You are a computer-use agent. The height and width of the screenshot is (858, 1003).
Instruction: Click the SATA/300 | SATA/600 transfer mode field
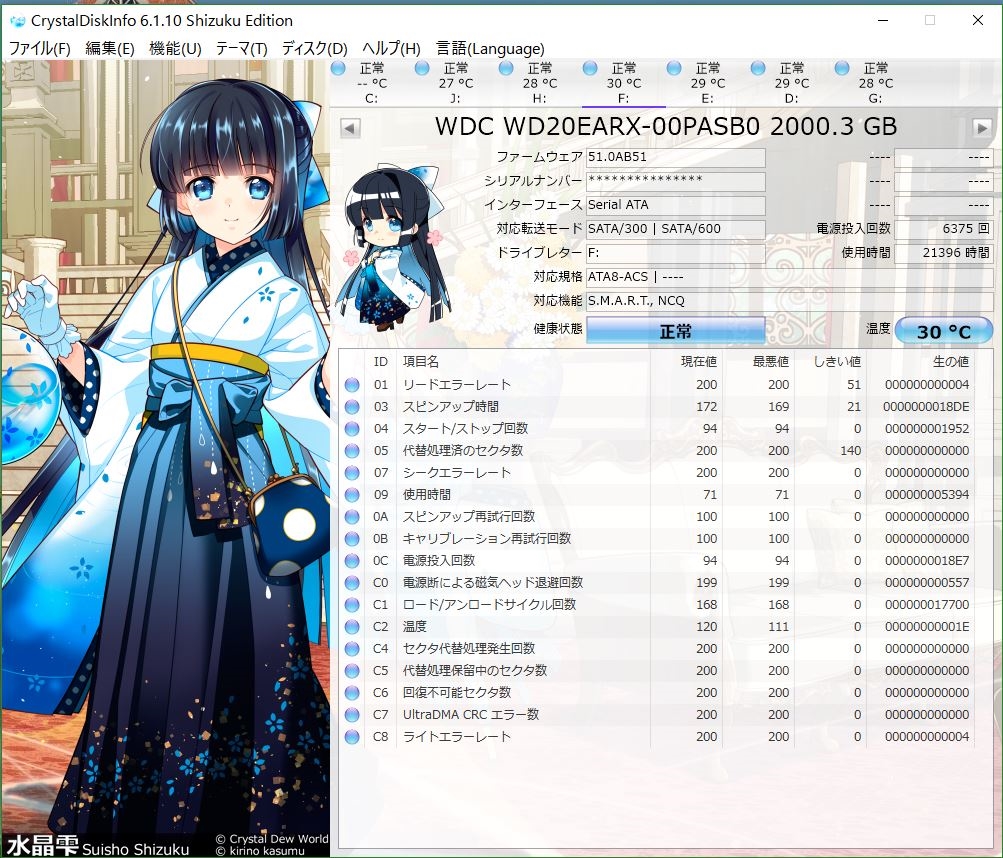[x=675, y=229]
